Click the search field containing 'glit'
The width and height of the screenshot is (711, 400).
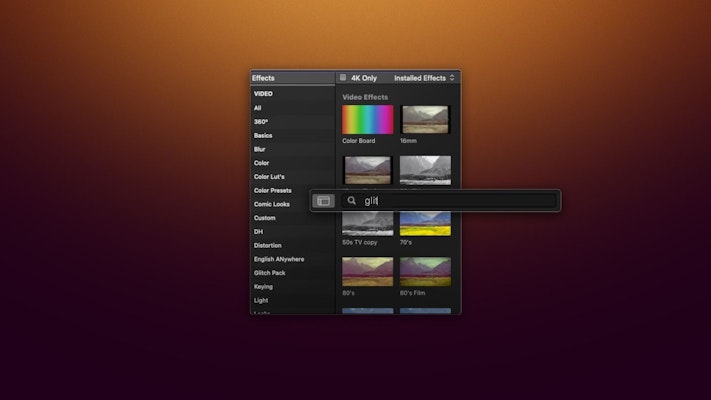(455, 201)
